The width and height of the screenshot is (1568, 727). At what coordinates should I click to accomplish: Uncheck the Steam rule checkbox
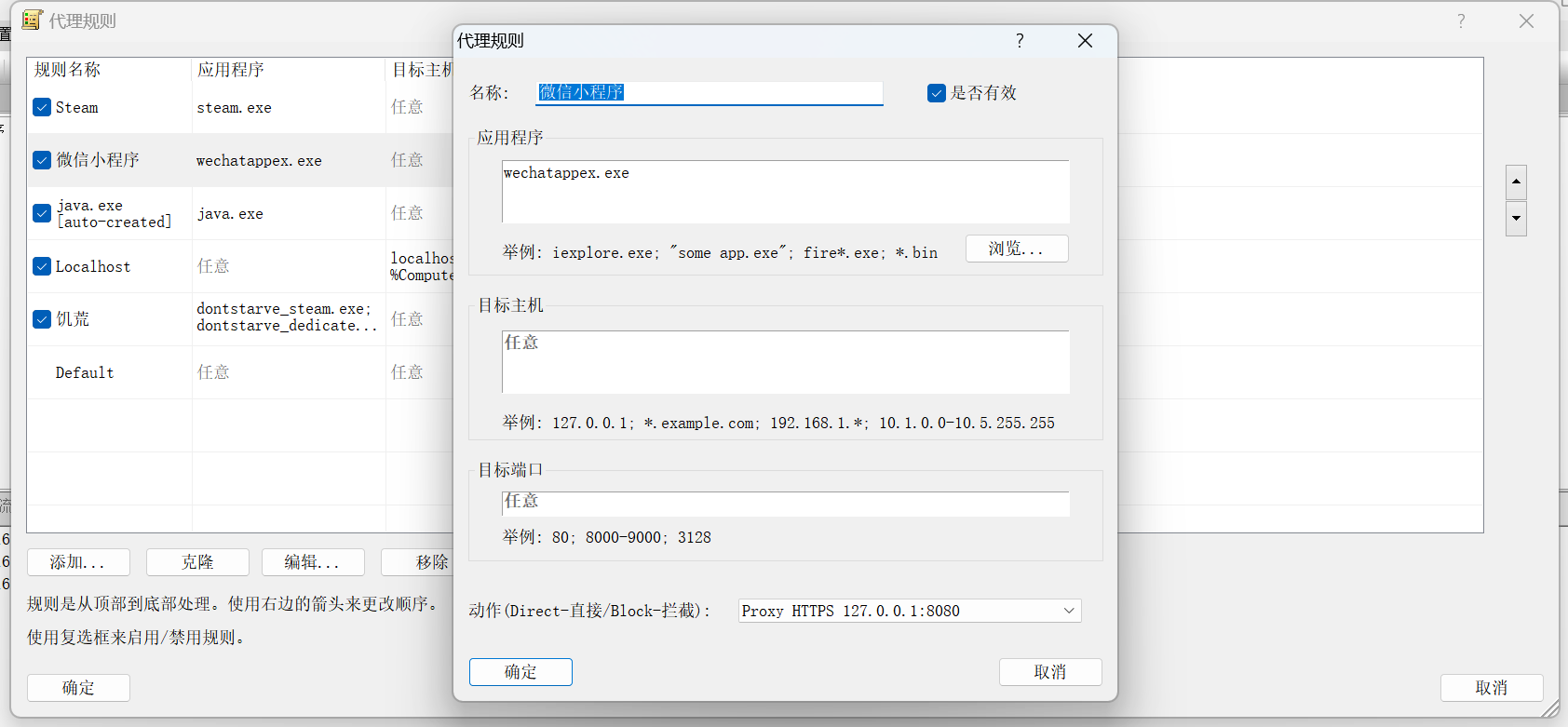point(42,107)
